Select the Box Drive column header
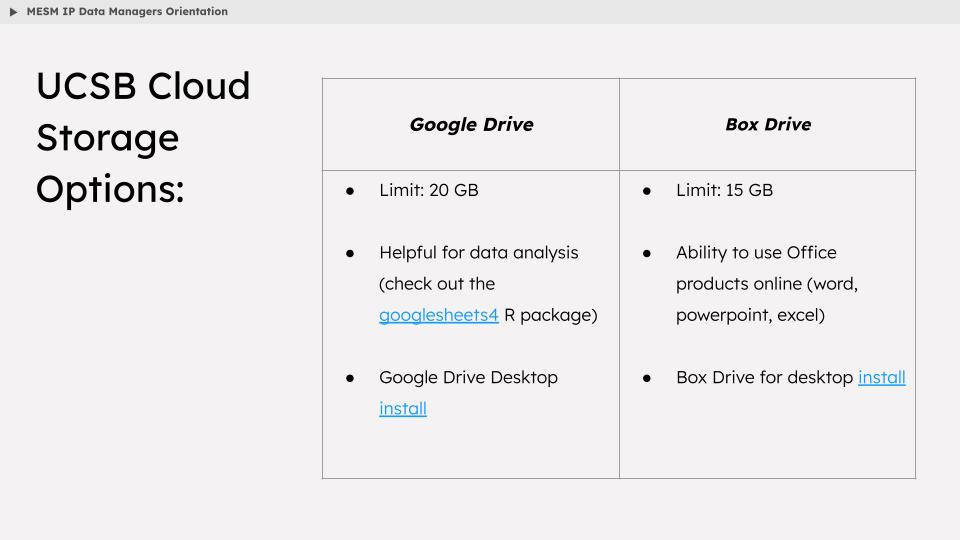This screenshot has height=540, width=960. click(768, 124)
